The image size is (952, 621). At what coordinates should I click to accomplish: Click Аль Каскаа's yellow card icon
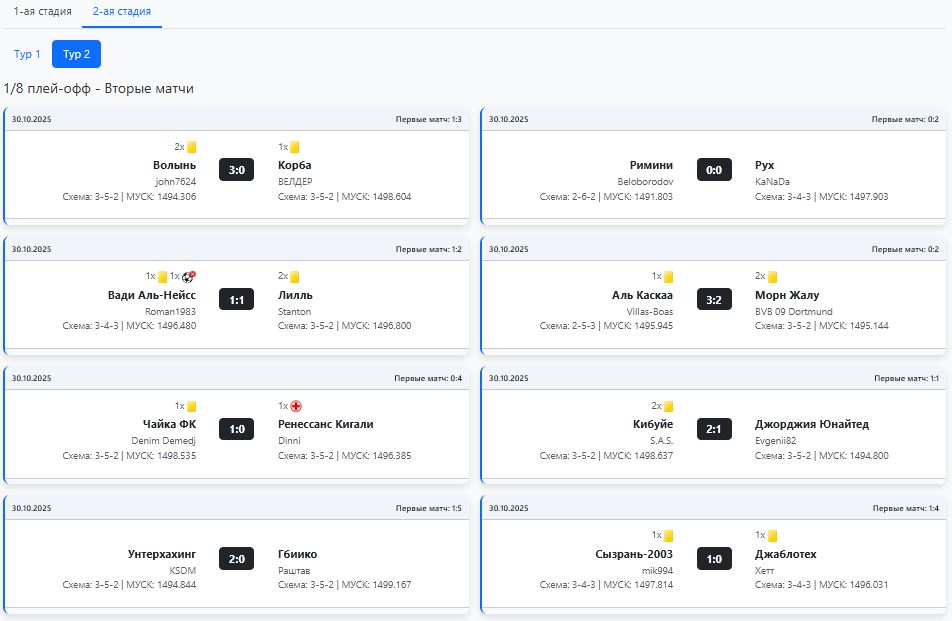tap(668, 277)
